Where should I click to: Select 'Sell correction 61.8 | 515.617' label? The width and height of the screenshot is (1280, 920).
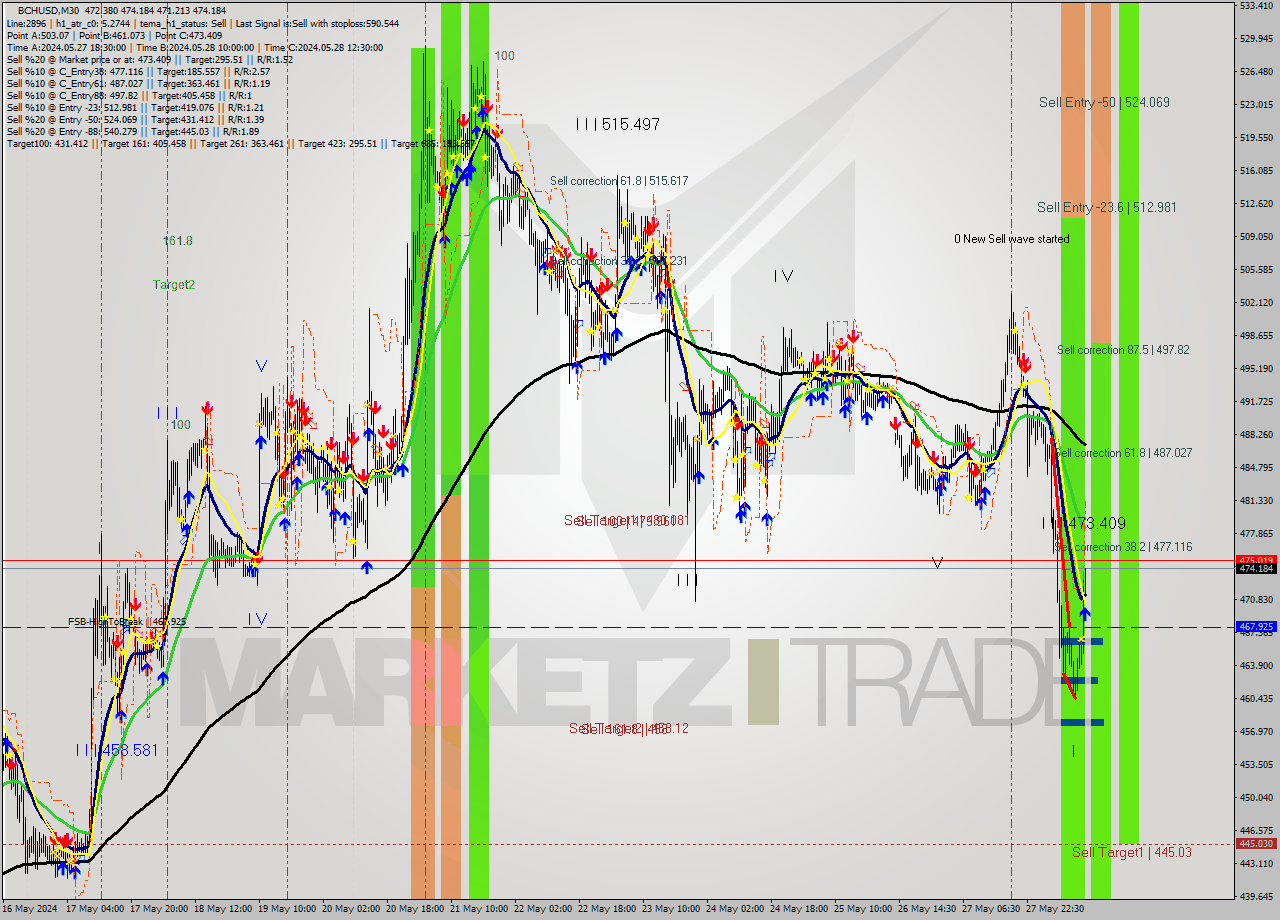[619, 181]
